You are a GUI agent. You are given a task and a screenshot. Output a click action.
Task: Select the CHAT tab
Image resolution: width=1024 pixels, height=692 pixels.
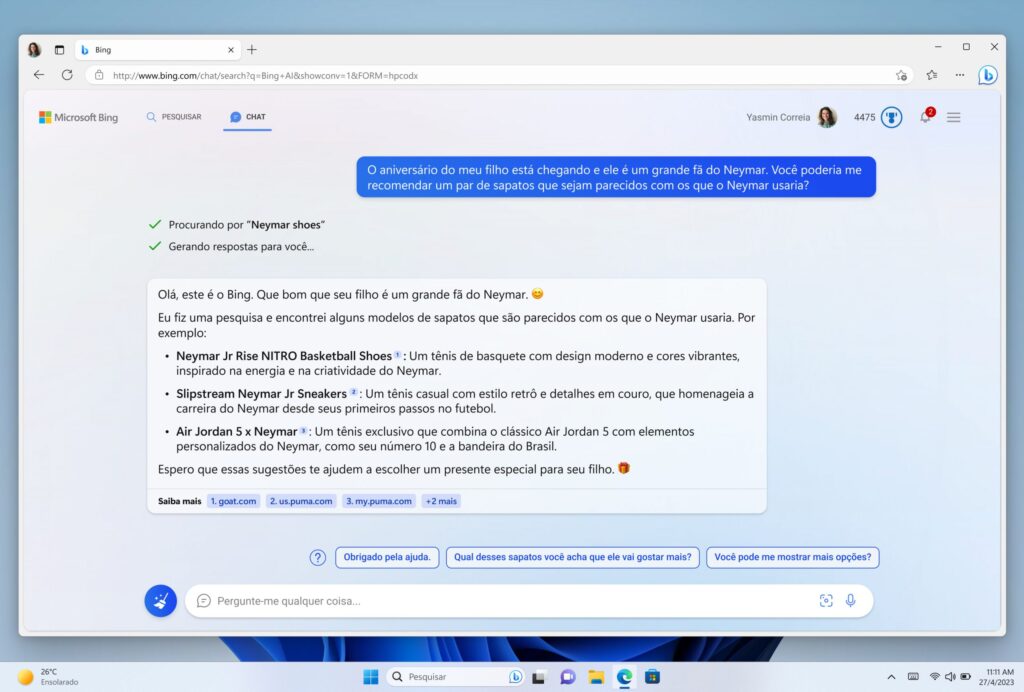tap(248, 117)
